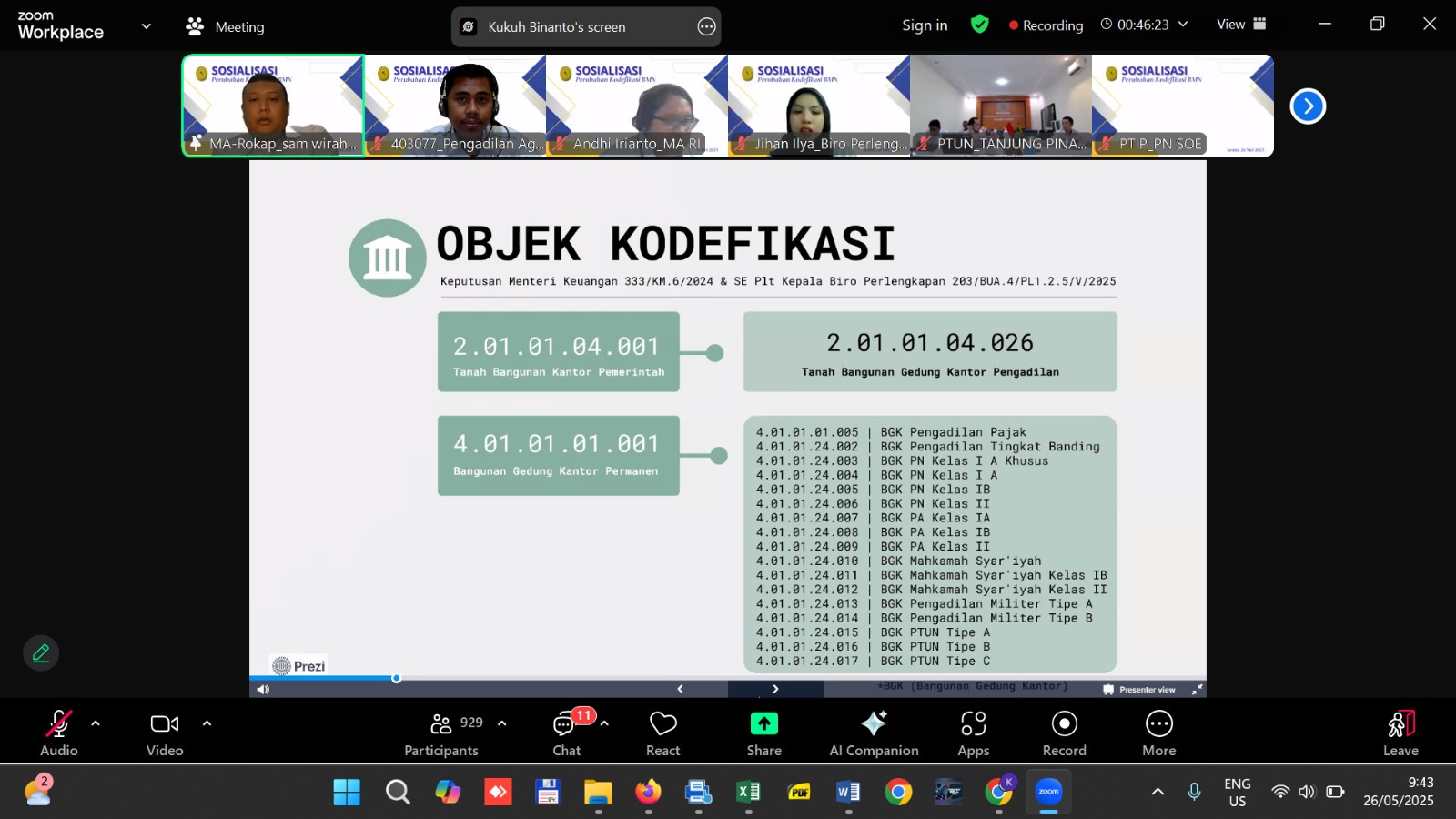1456x819 pixels.
Task: Expand the Zoom Workplace dropdown chevron
Action: tap(147, 26)
